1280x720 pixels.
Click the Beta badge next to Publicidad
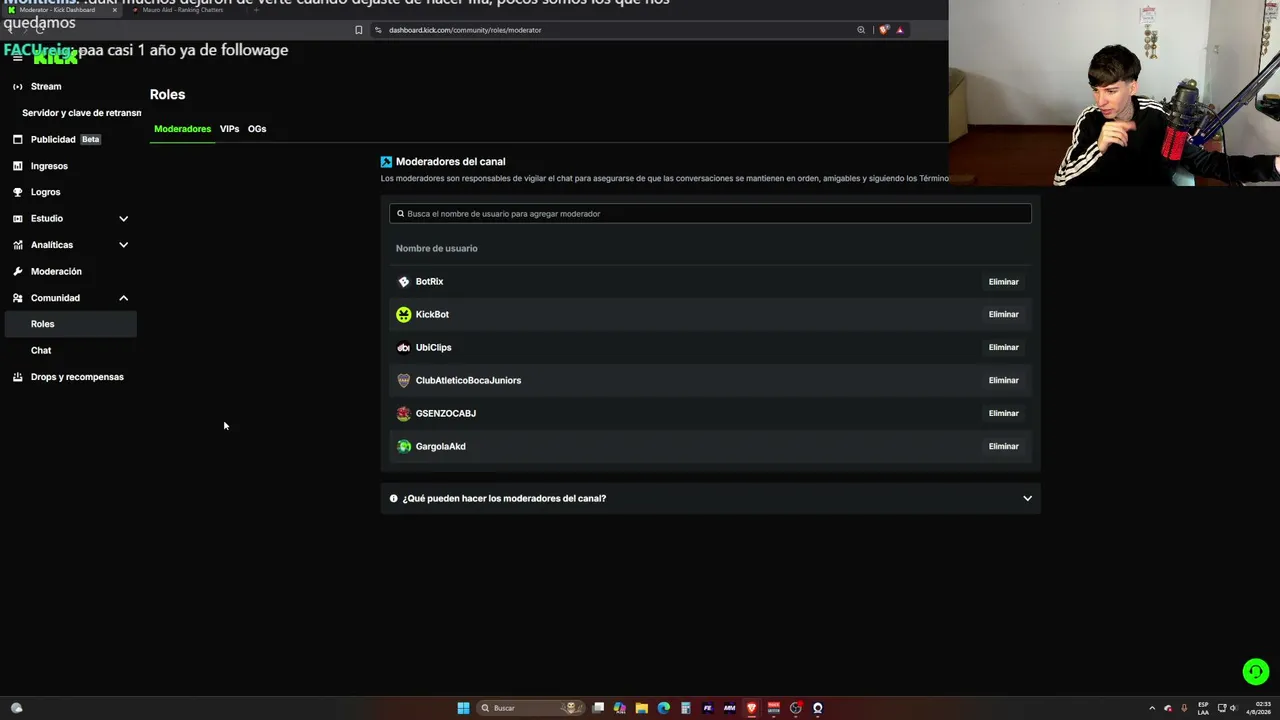91,140
